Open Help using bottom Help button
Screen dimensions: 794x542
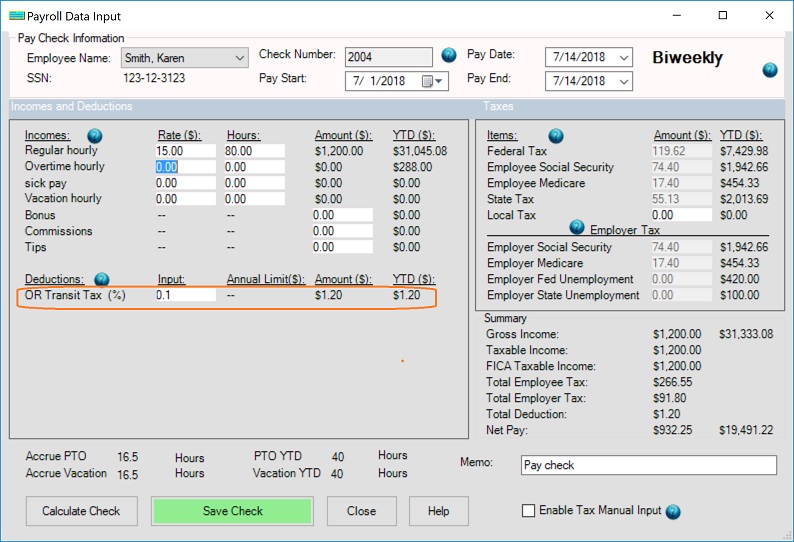[438, 511]
